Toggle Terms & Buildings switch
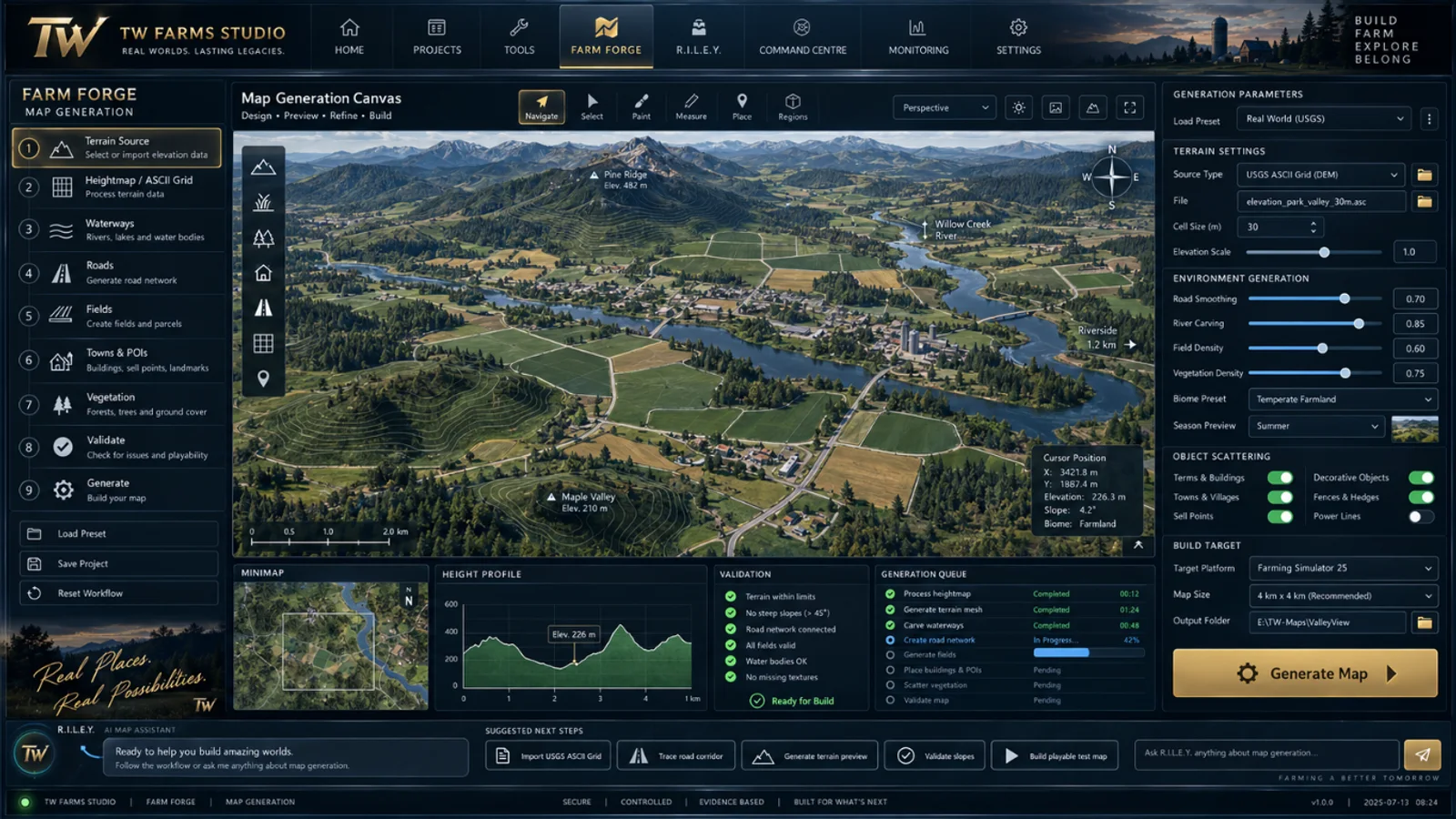 coord(1280,478)
